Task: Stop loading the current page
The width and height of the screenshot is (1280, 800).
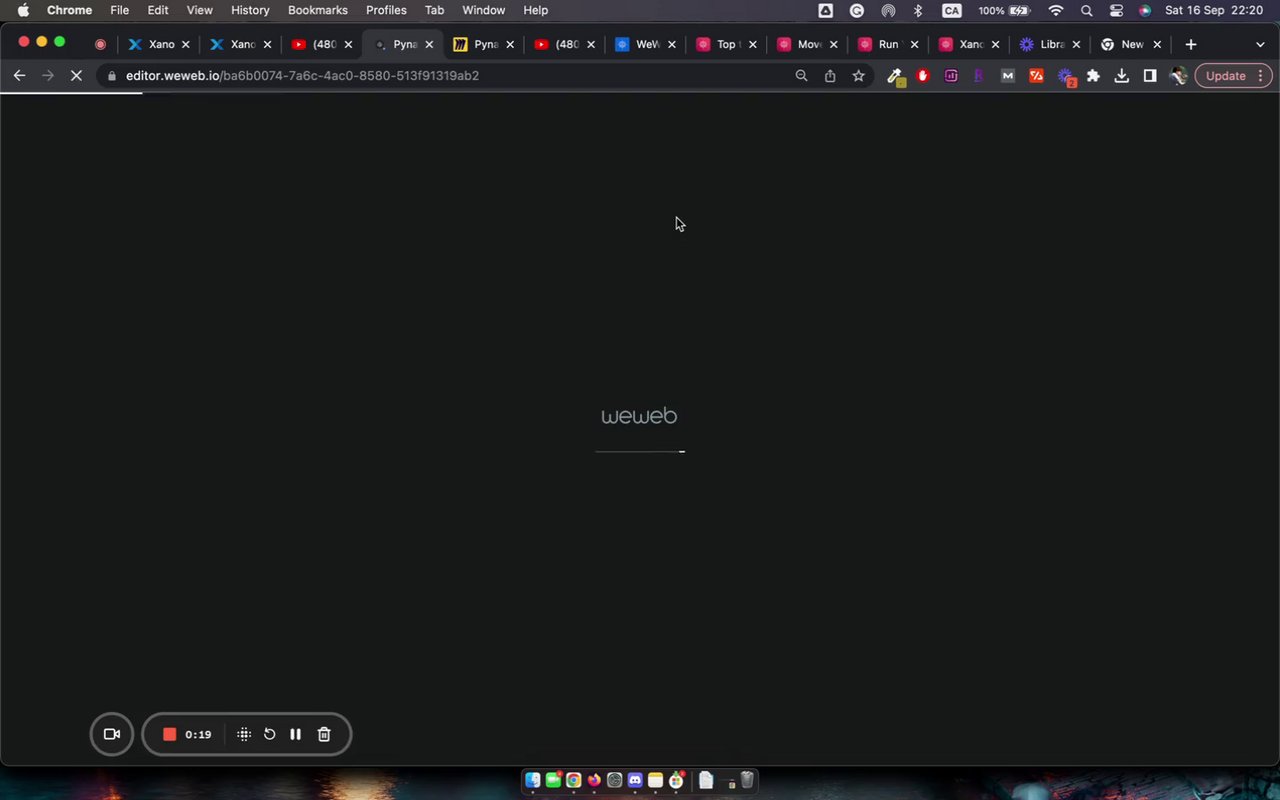Action: tap(76, 75)
